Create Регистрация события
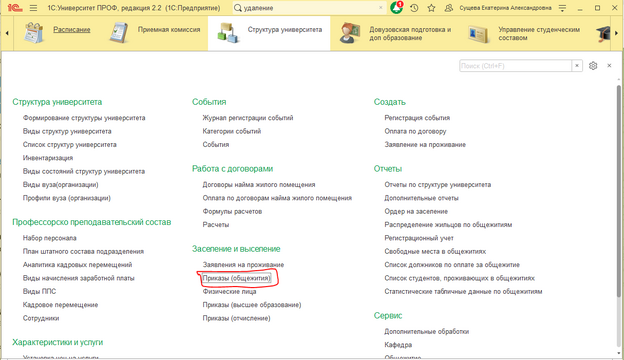Image resolution: width=624 pixels, height=360 pixels. point(417,118)
